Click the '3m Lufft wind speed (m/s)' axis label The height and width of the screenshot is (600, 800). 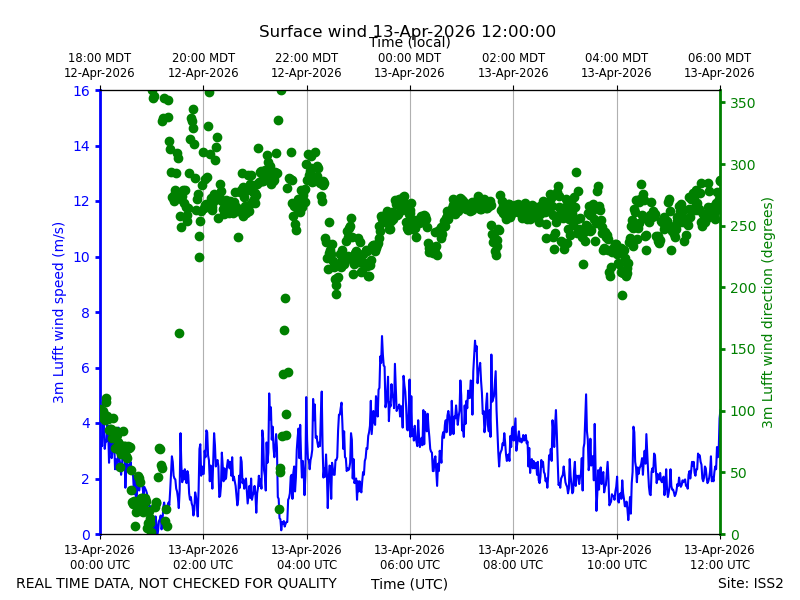tap(59, 312)
